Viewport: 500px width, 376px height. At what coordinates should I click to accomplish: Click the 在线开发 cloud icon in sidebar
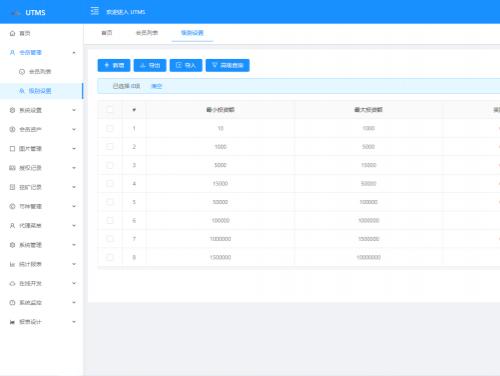(12, 284)
